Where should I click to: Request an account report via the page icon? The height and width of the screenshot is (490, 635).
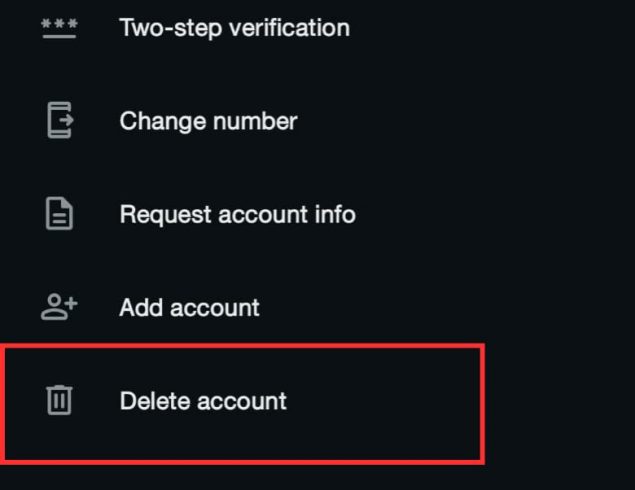click(59, 214)
